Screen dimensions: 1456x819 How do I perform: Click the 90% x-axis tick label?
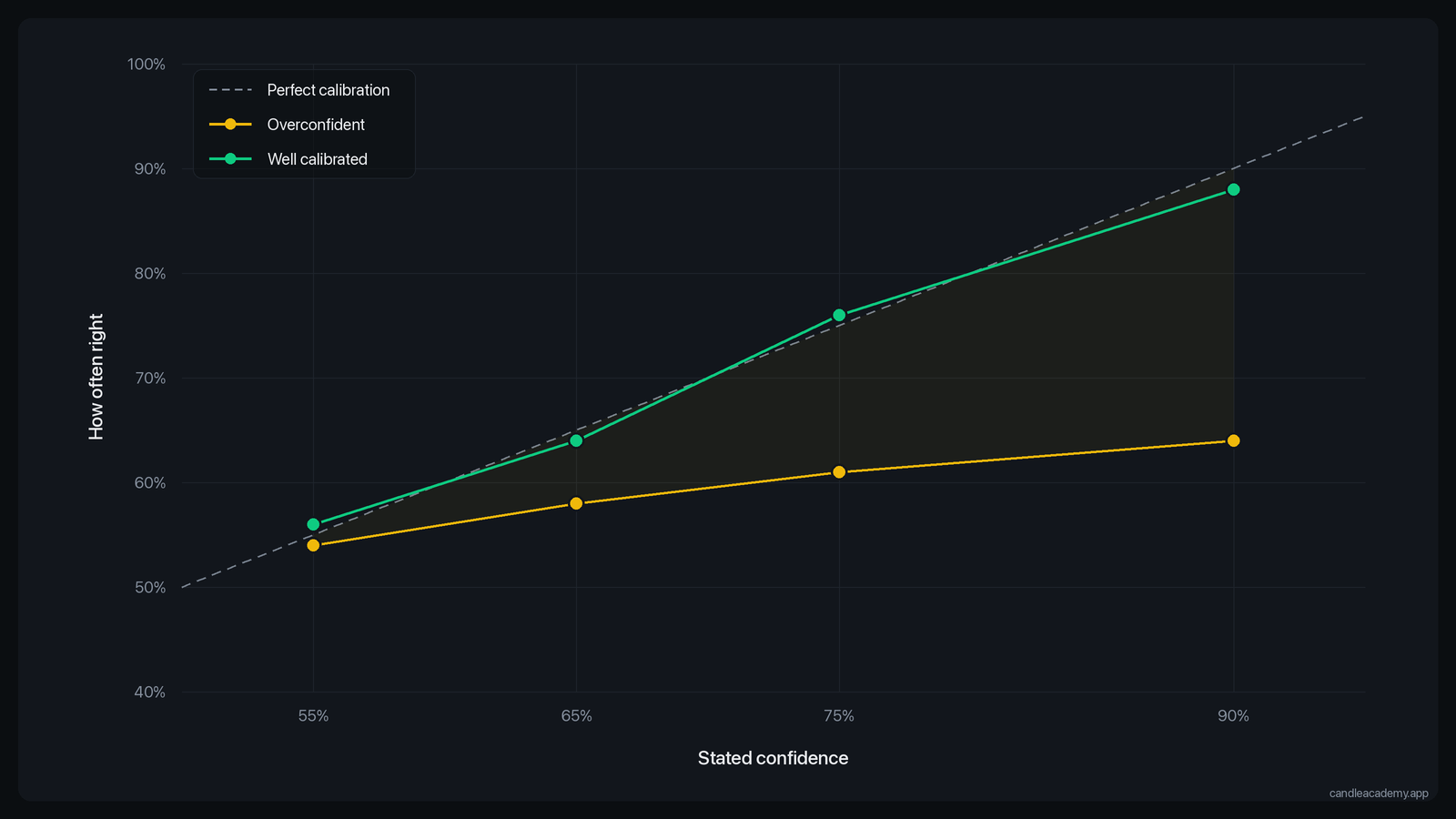(x=1233, y=716)
